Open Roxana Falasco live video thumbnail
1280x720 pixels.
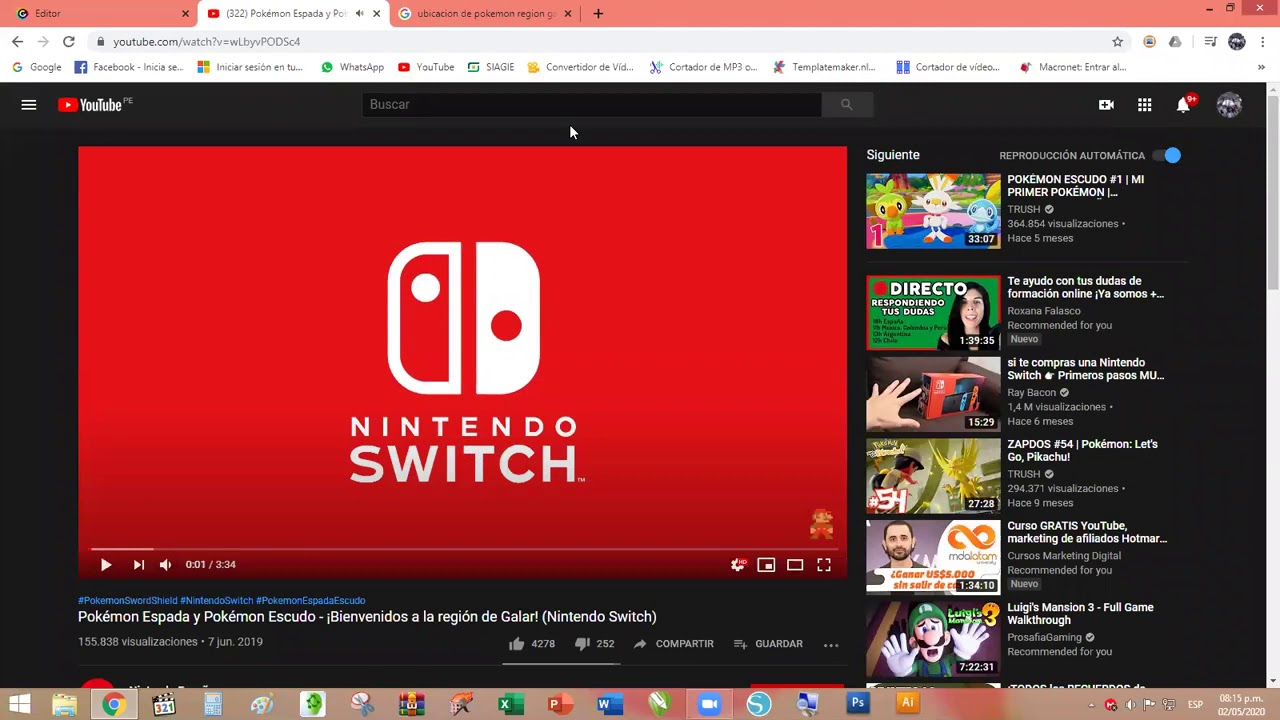pos(933,313)
